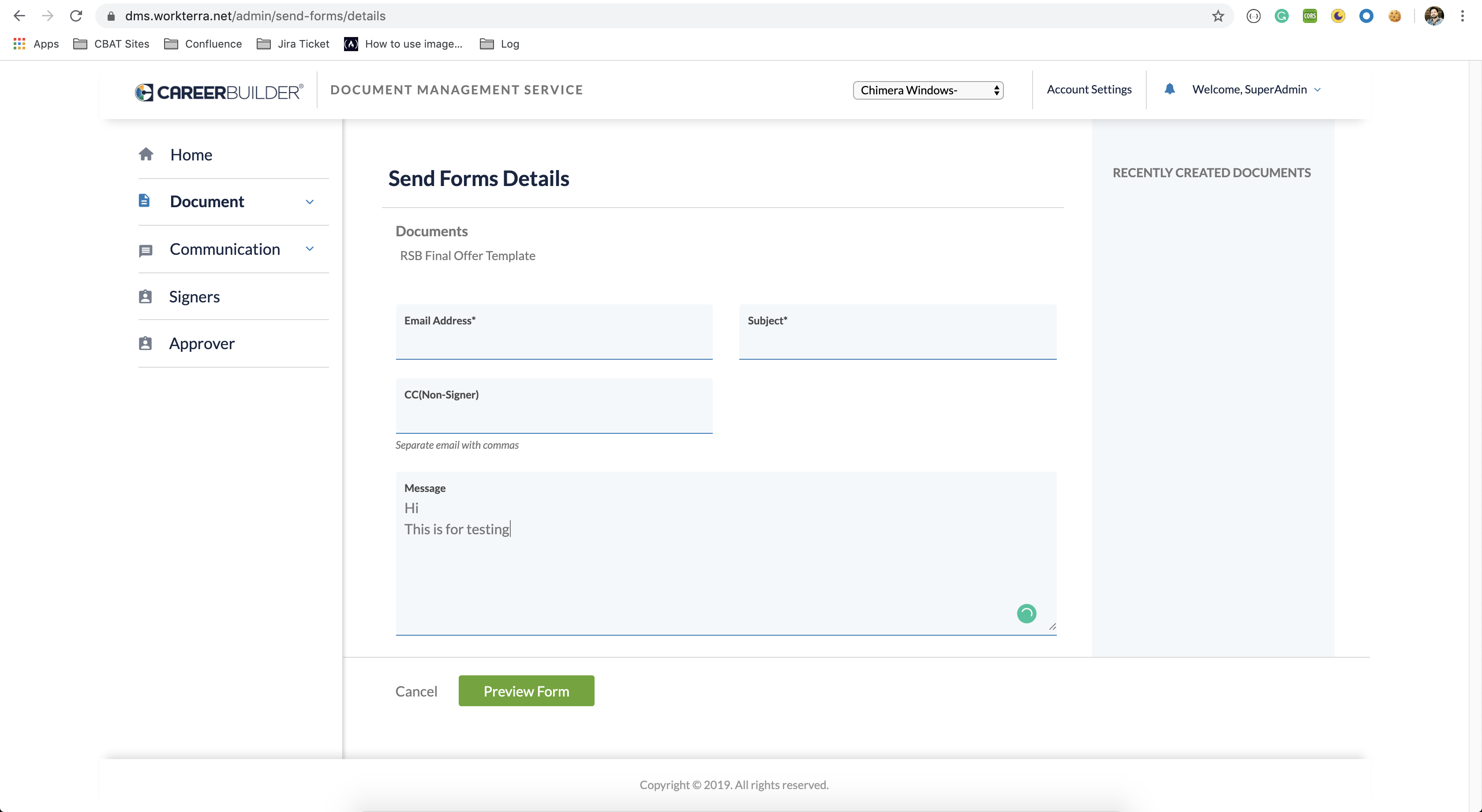This screenshot has width=1482, height=812.
Task: Open Account Settings
Action: click(1089, 89)
